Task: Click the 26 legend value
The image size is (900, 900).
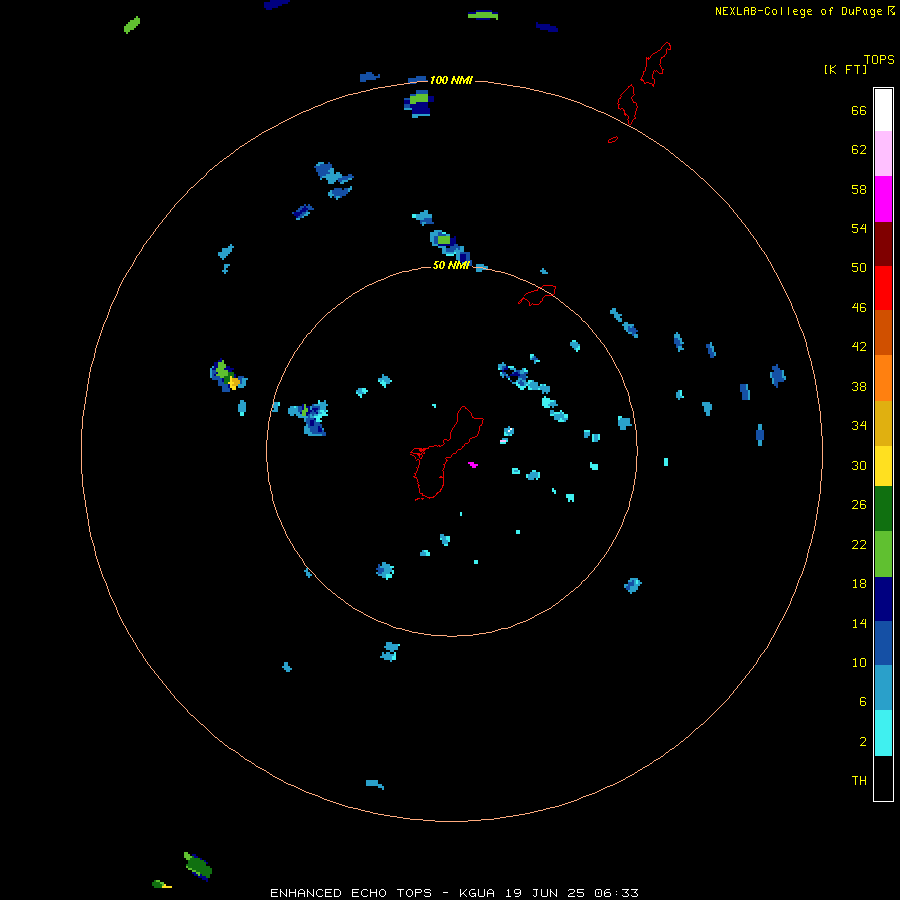Action: (x=859, y=505)
